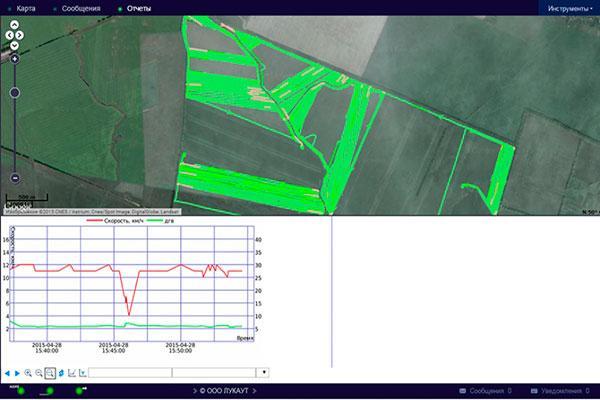Open Сообщения counter in the footer
Screen dimensions: 600x400
(x=485, y=391)
